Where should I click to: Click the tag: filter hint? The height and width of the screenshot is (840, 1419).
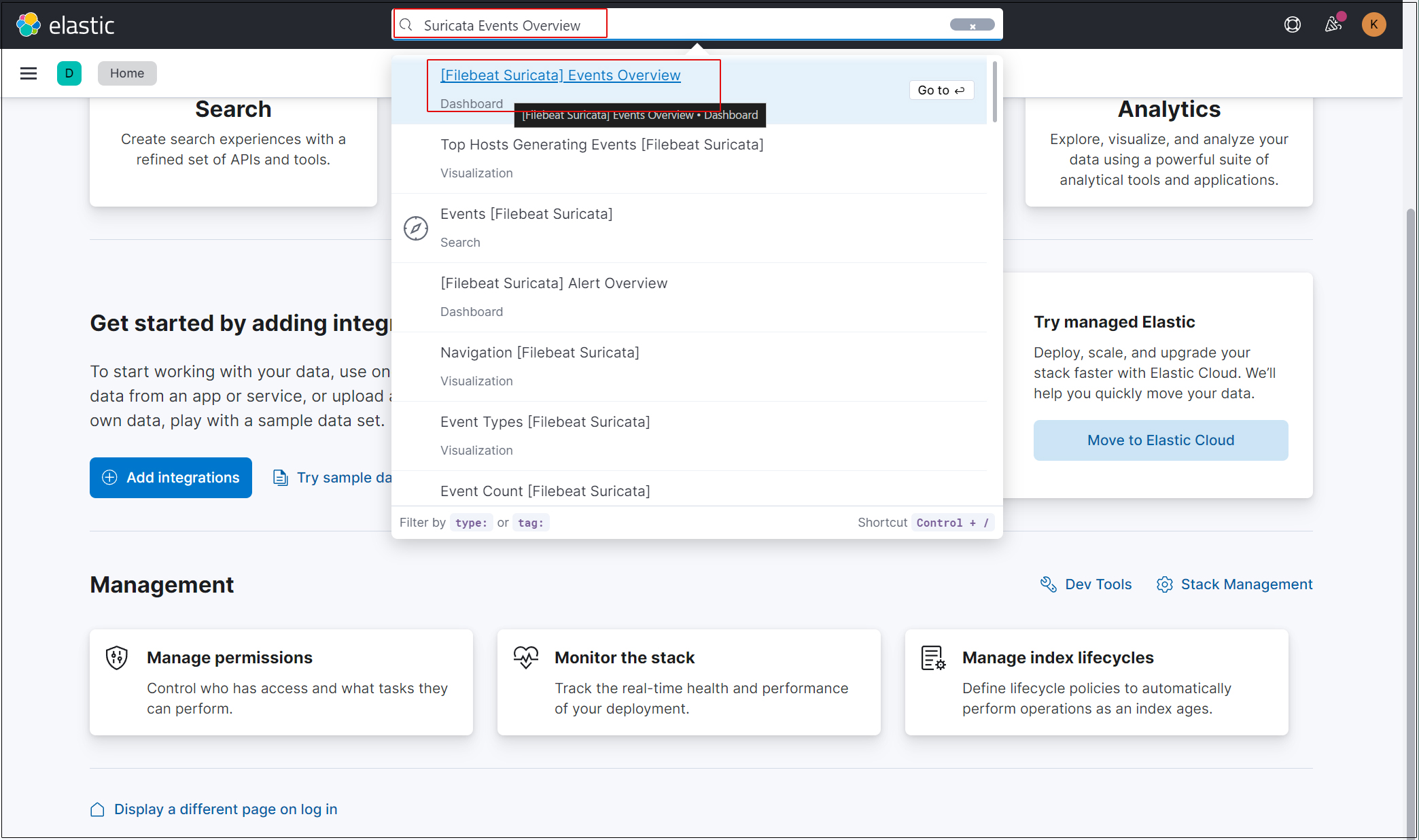click(531, 523)
